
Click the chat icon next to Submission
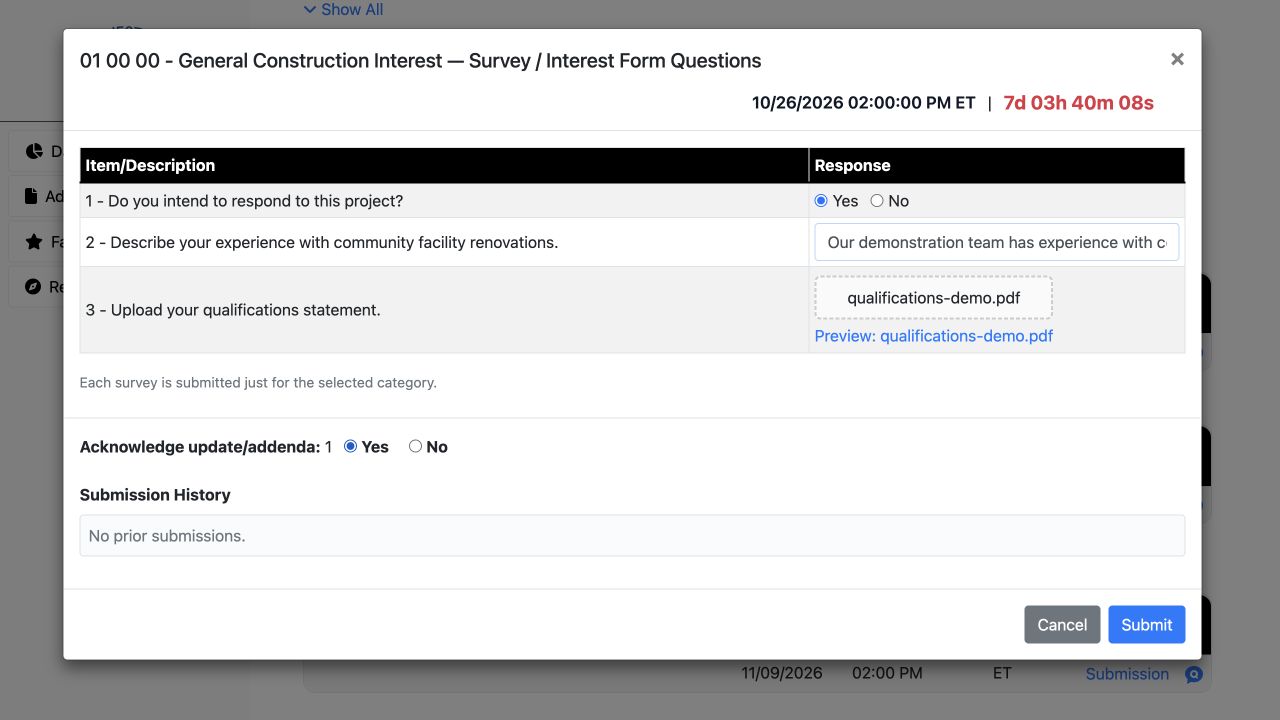pyautogui.click(x=1193, y=674)
